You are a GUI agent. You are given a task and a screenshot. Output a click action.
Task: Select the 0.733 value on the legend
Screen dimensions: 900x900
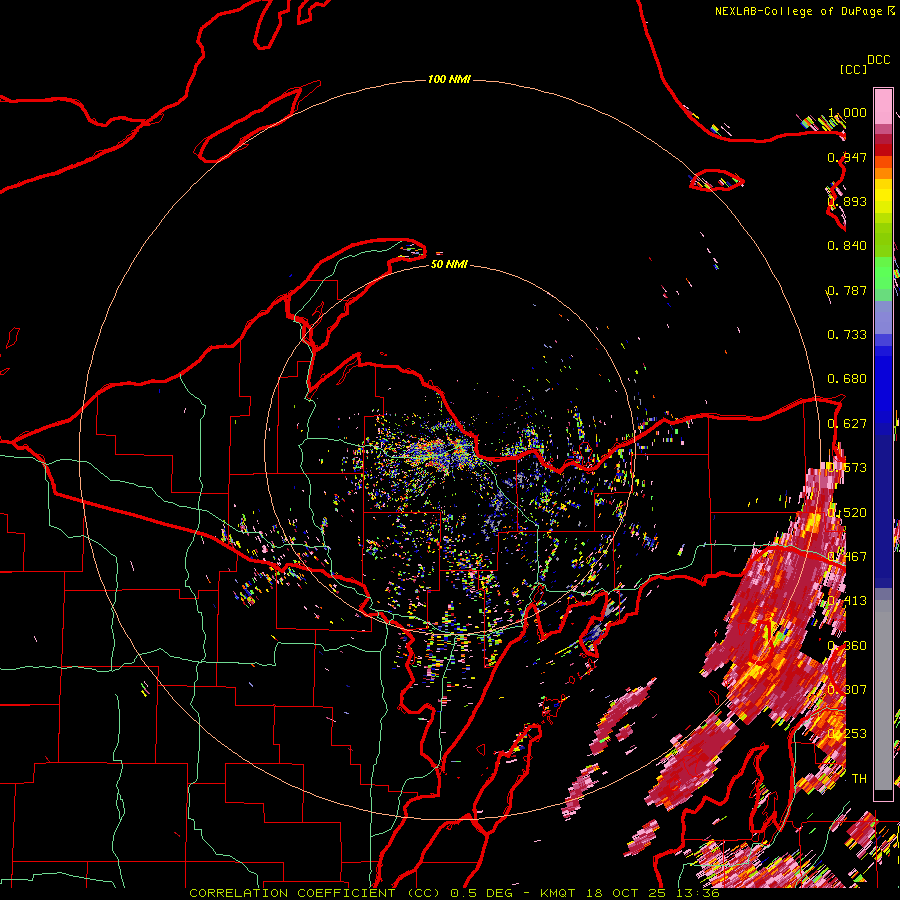click(x=847, y=335)
